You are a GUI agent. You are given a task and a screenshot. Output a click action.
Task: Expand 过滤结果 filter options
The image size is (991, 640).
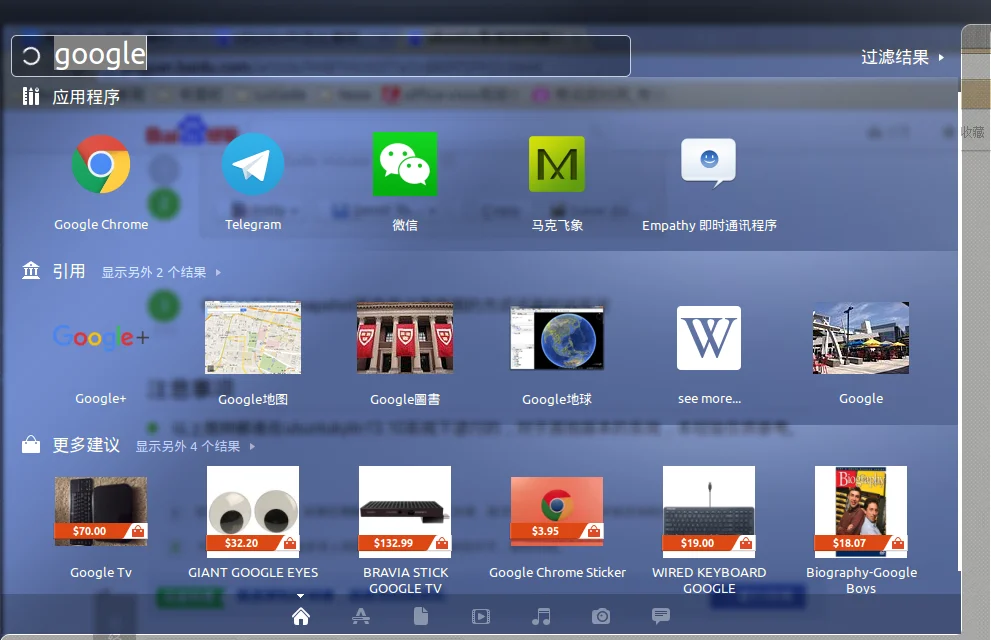(903, 57)
